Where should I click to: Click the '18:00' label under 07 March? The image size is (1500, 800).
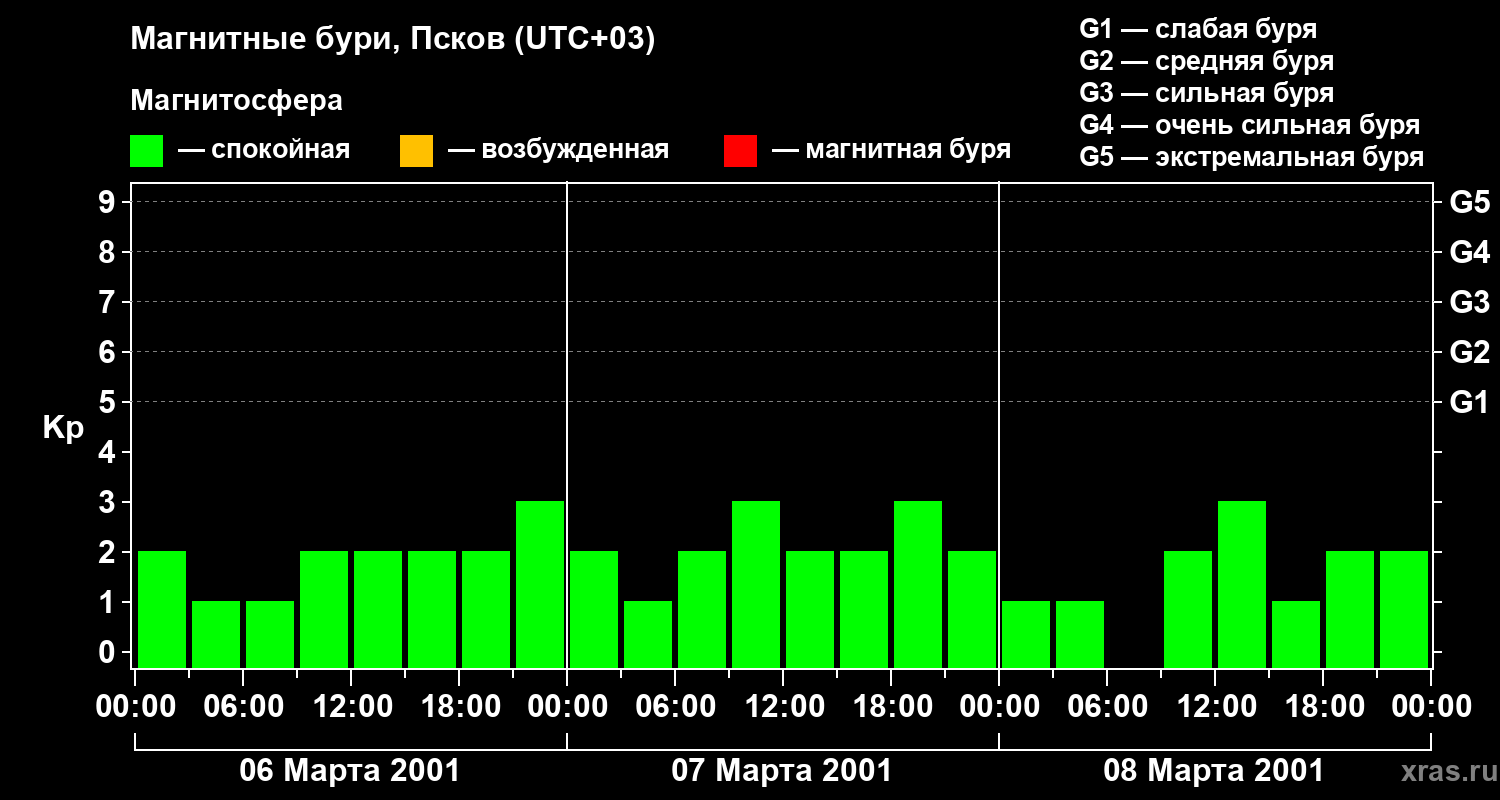click(x=891, y=707)
